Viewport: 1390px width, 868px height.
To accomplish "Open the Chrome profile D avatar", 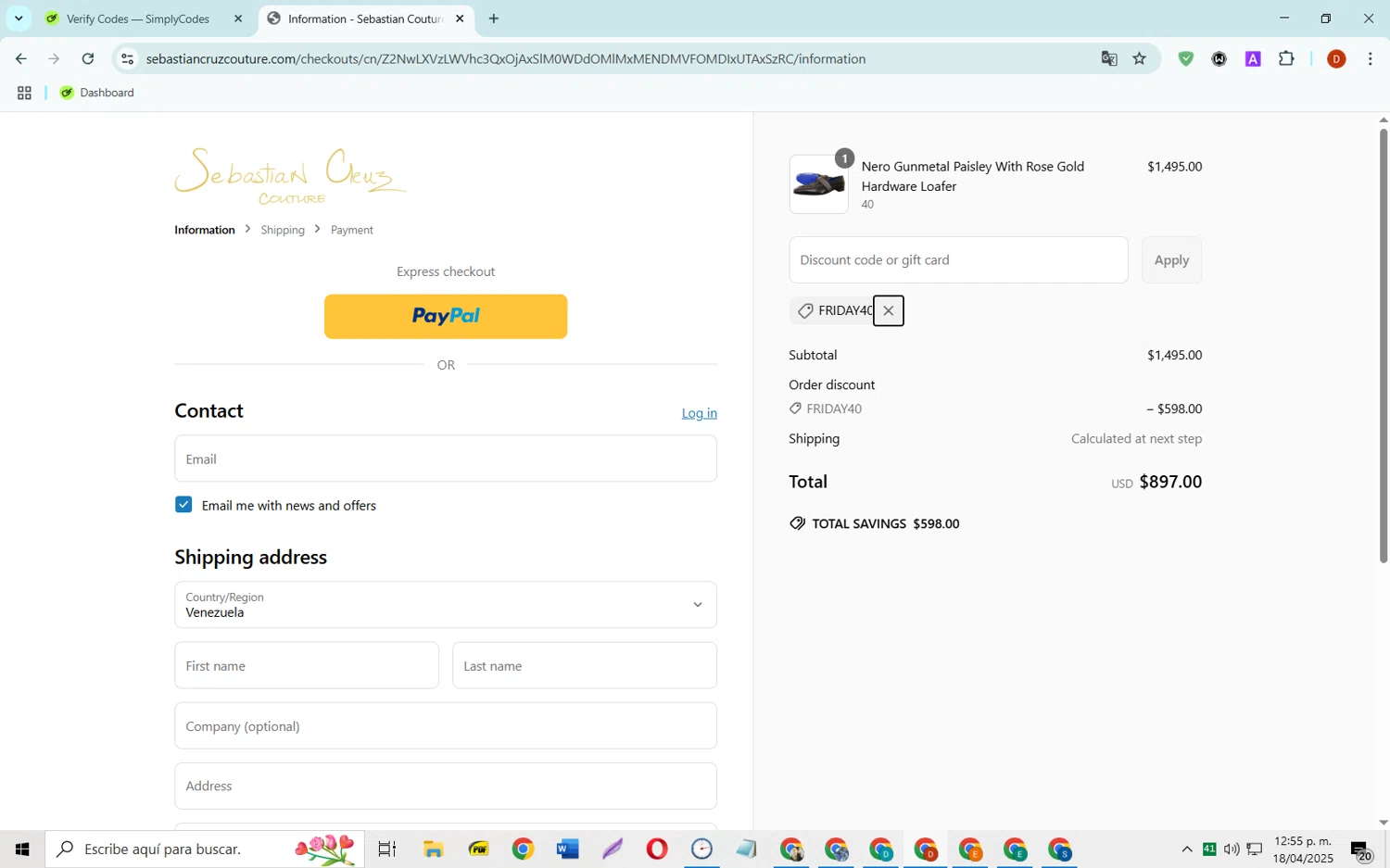I will pos(1336,58).
